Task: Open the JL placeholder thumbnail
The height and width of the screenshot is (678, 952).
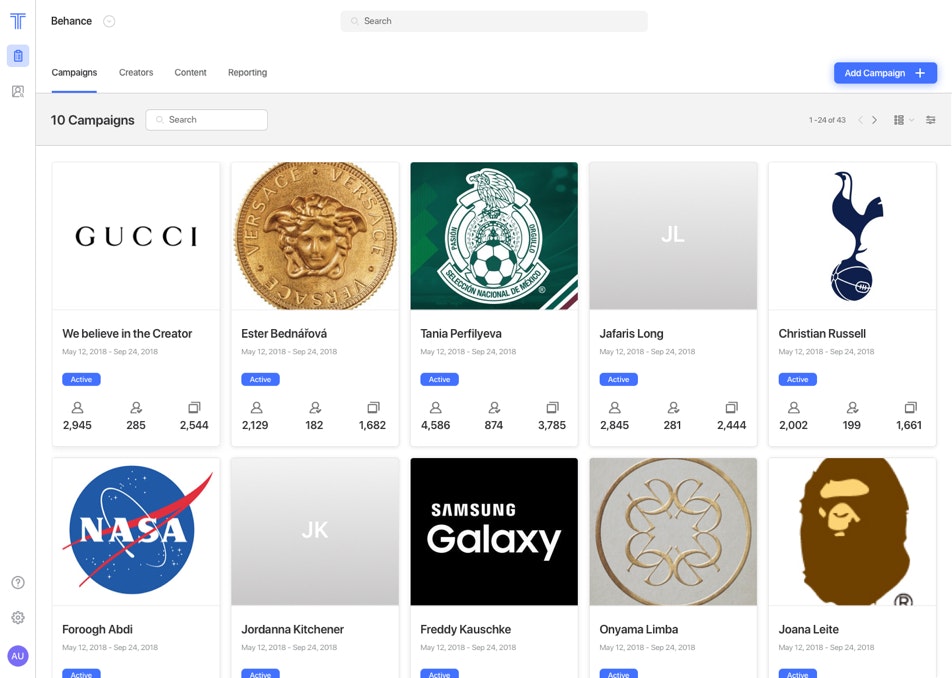Action: point(673,236)
